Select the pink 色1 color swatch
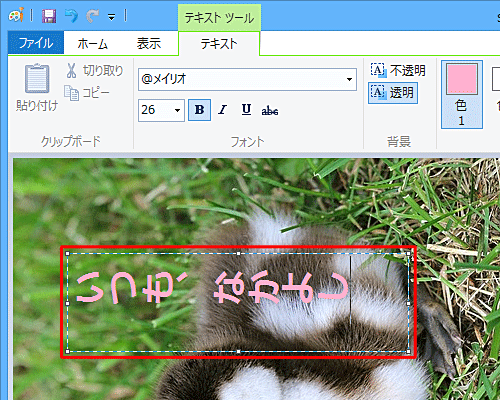Image resolution: width=500 pixels, height=400 pixels. click(462, 94)
